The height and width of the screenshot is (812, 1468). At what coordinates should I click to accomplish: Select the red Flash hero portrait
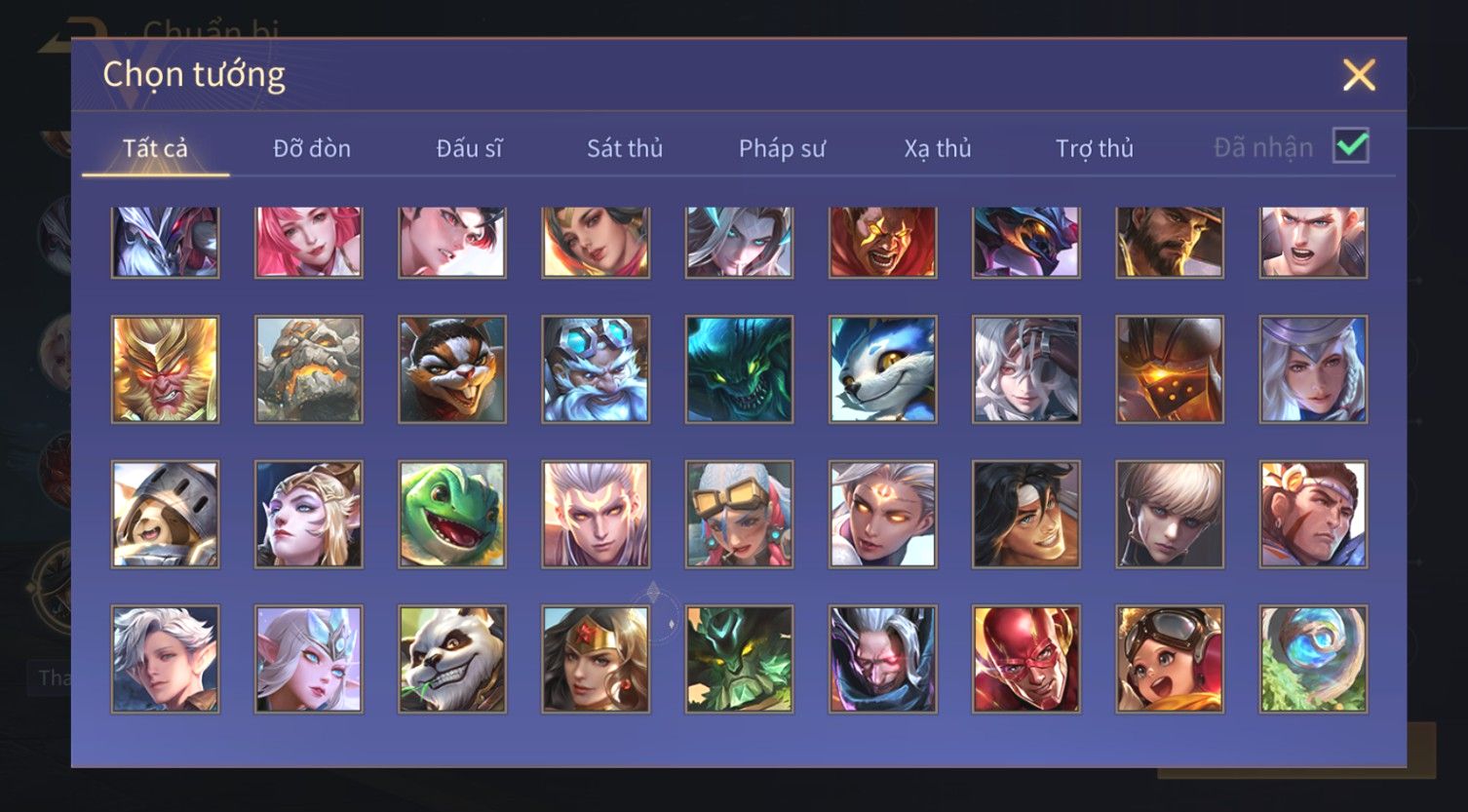pos(1025,659)
